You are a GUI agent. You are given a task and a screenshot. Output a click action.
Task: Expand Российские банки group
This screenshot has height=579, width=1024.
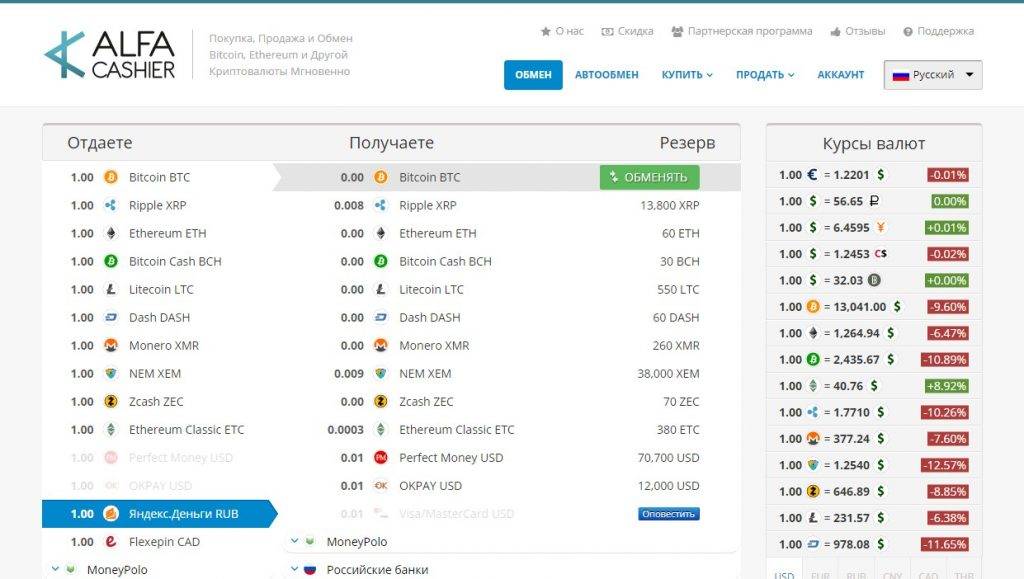[295, 569]
